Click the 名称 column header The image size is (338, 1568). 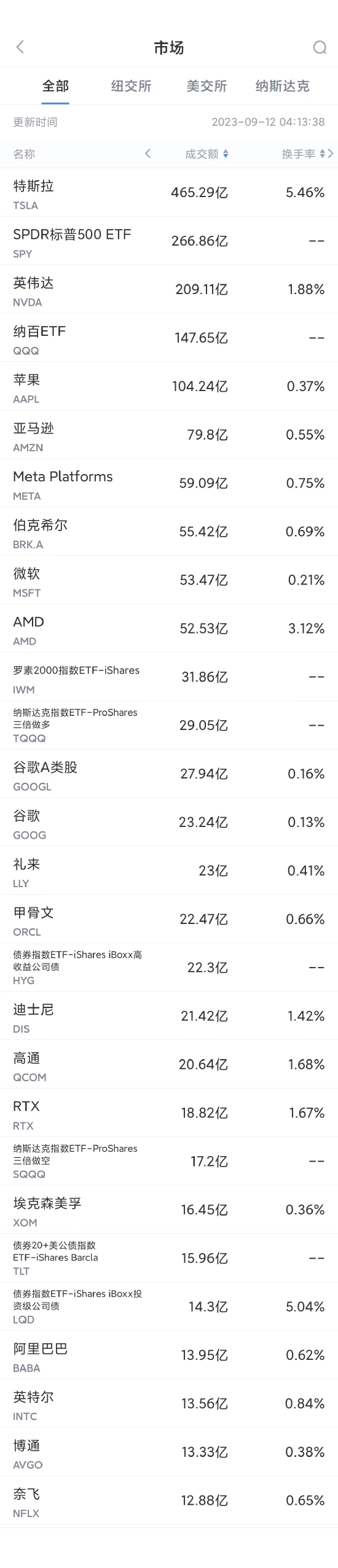pyautogui.click(x=24, y=154)
